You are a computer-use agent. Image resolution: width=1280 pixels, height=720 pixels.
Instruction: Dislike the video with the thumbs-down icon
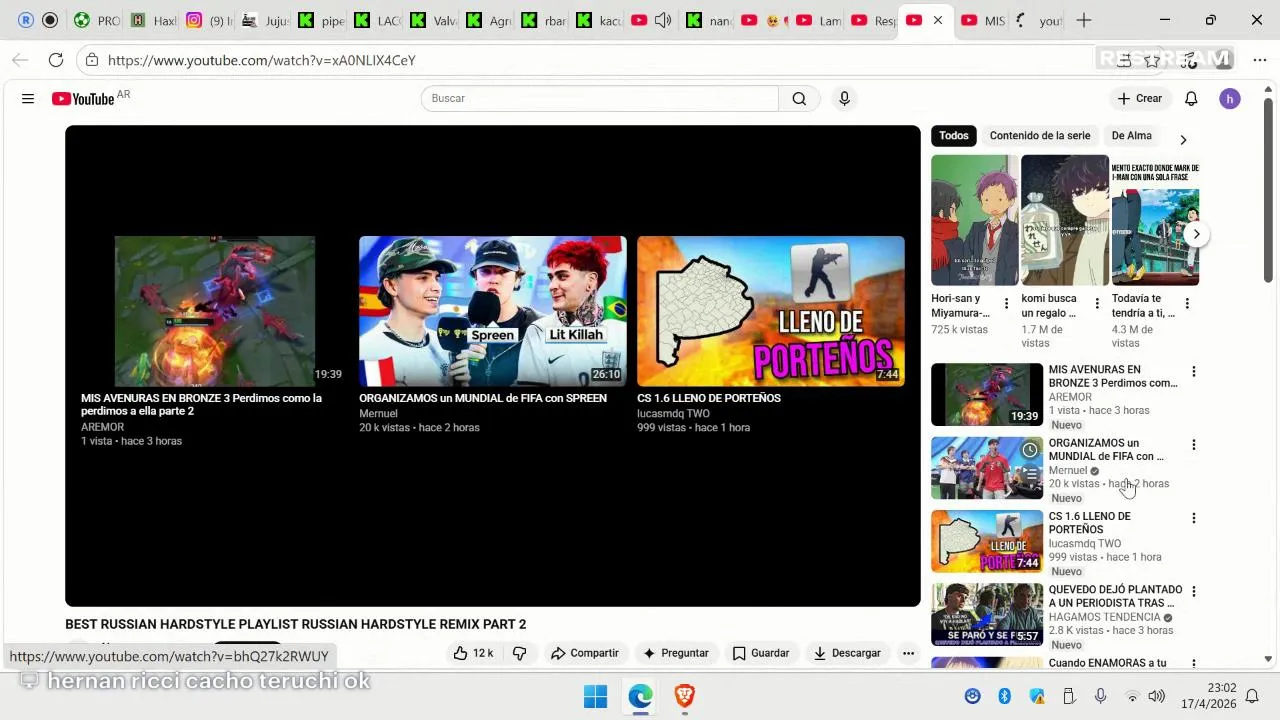[x=519, y=653]
